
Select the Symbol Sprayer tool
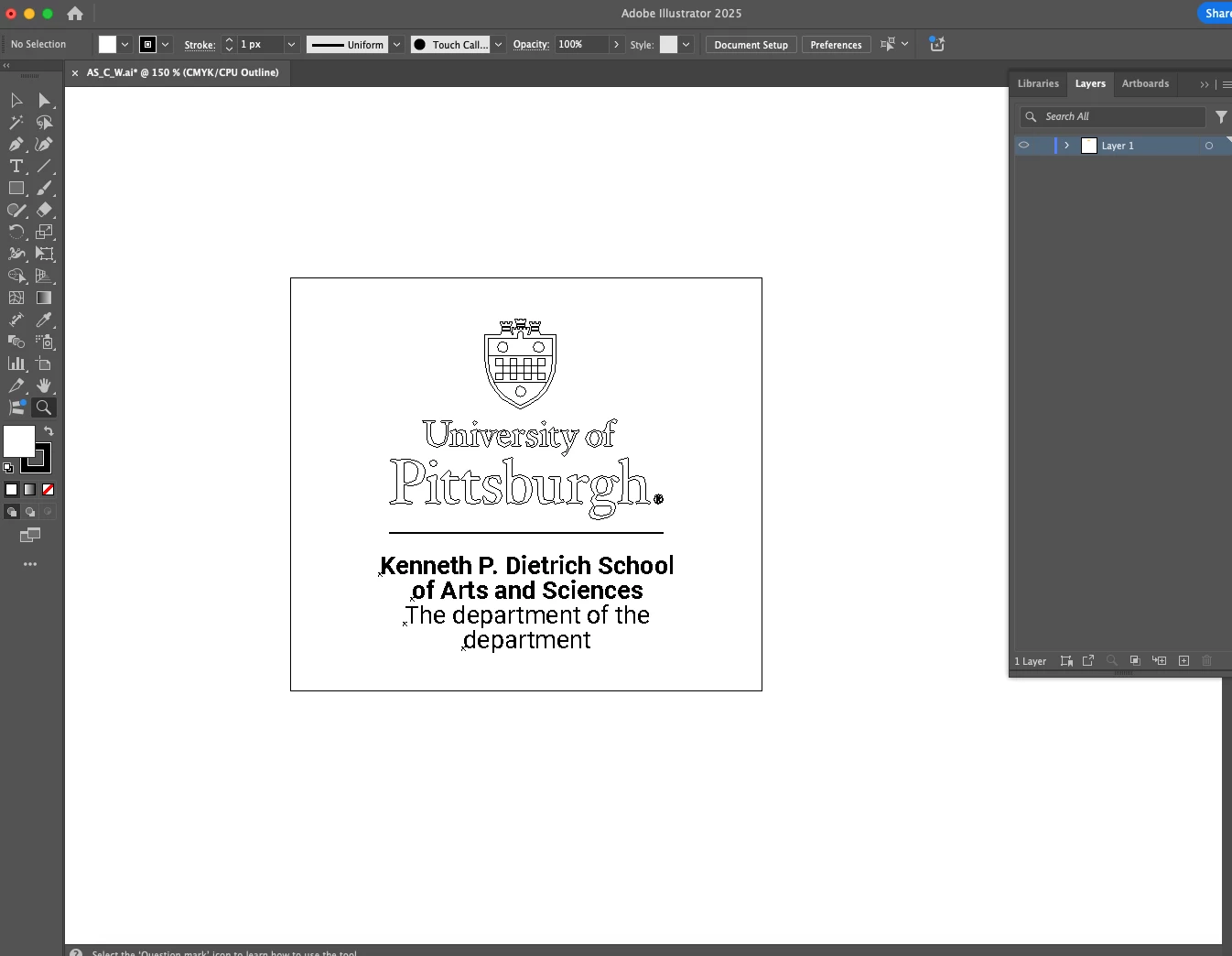(x=44, y=342)
